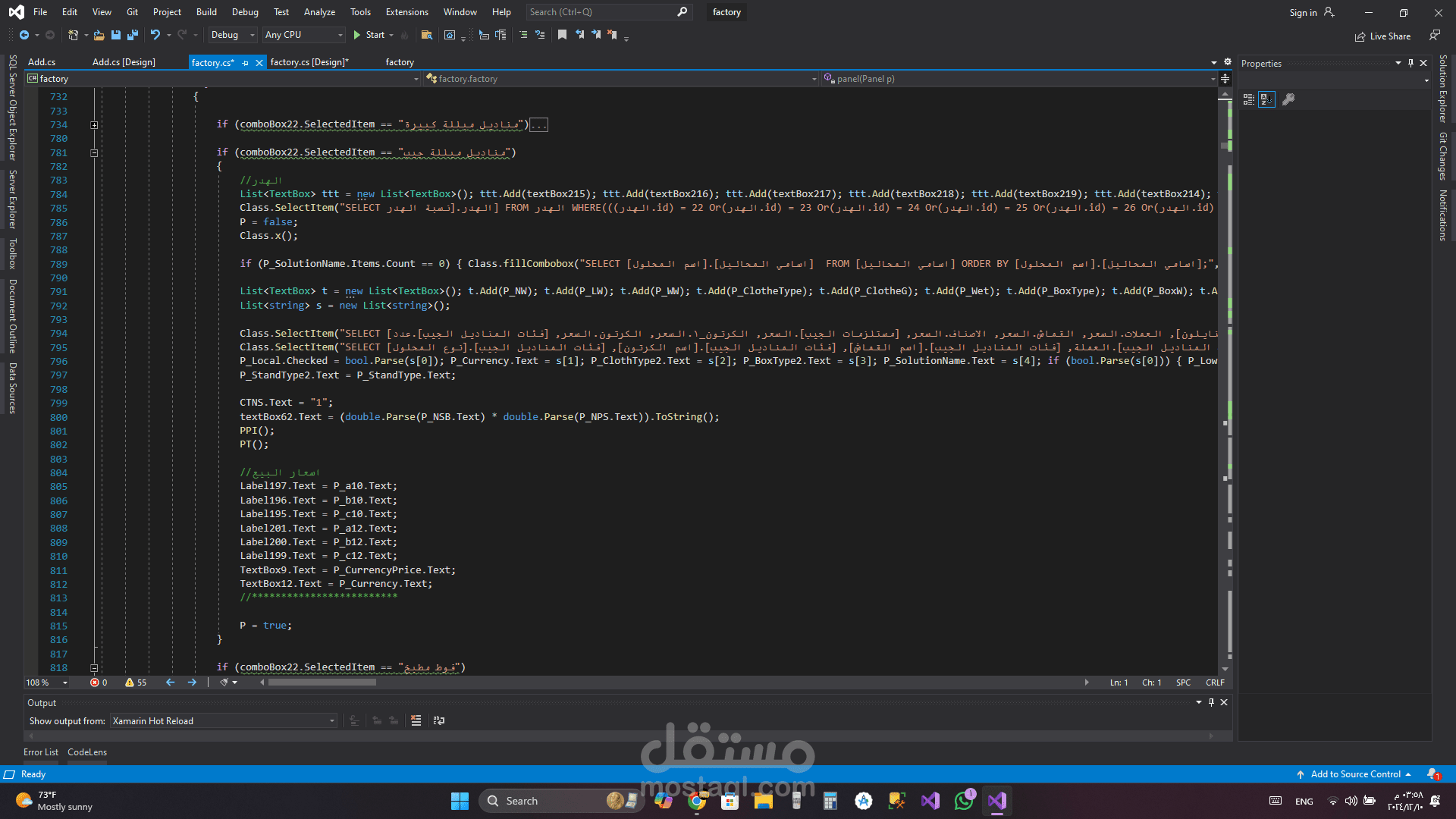Image resolution: width=1456 pixels, height=819 pixels.
Task: Click the warnings indicator showing 55
Action: [x=136, y=682]
